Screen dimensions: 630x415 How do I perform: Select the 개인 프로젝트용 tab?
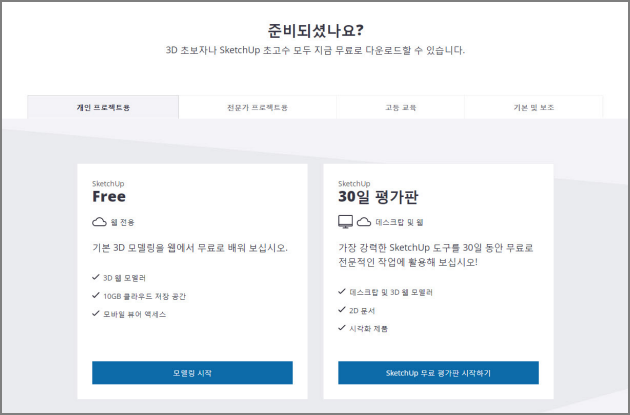tap(103, 107)
